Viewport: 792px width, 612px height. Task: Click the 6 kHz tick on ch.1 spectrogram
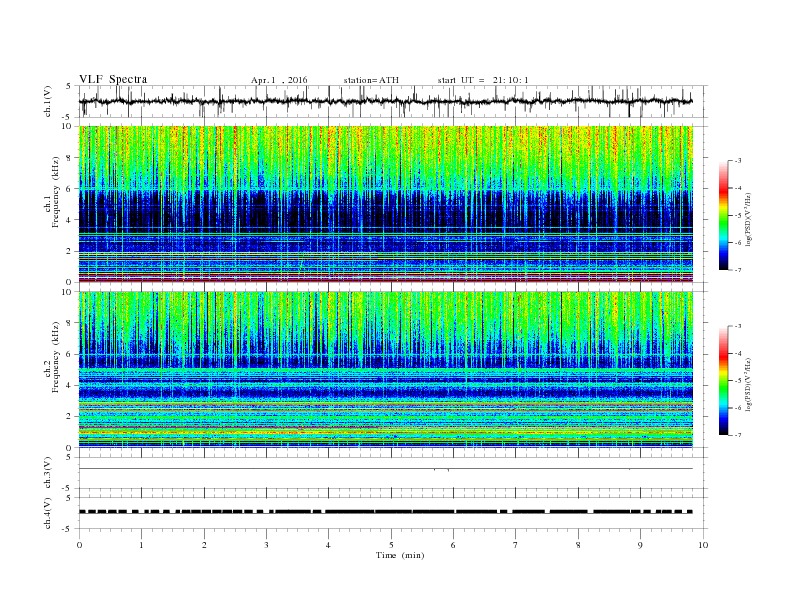click(69, 189)
